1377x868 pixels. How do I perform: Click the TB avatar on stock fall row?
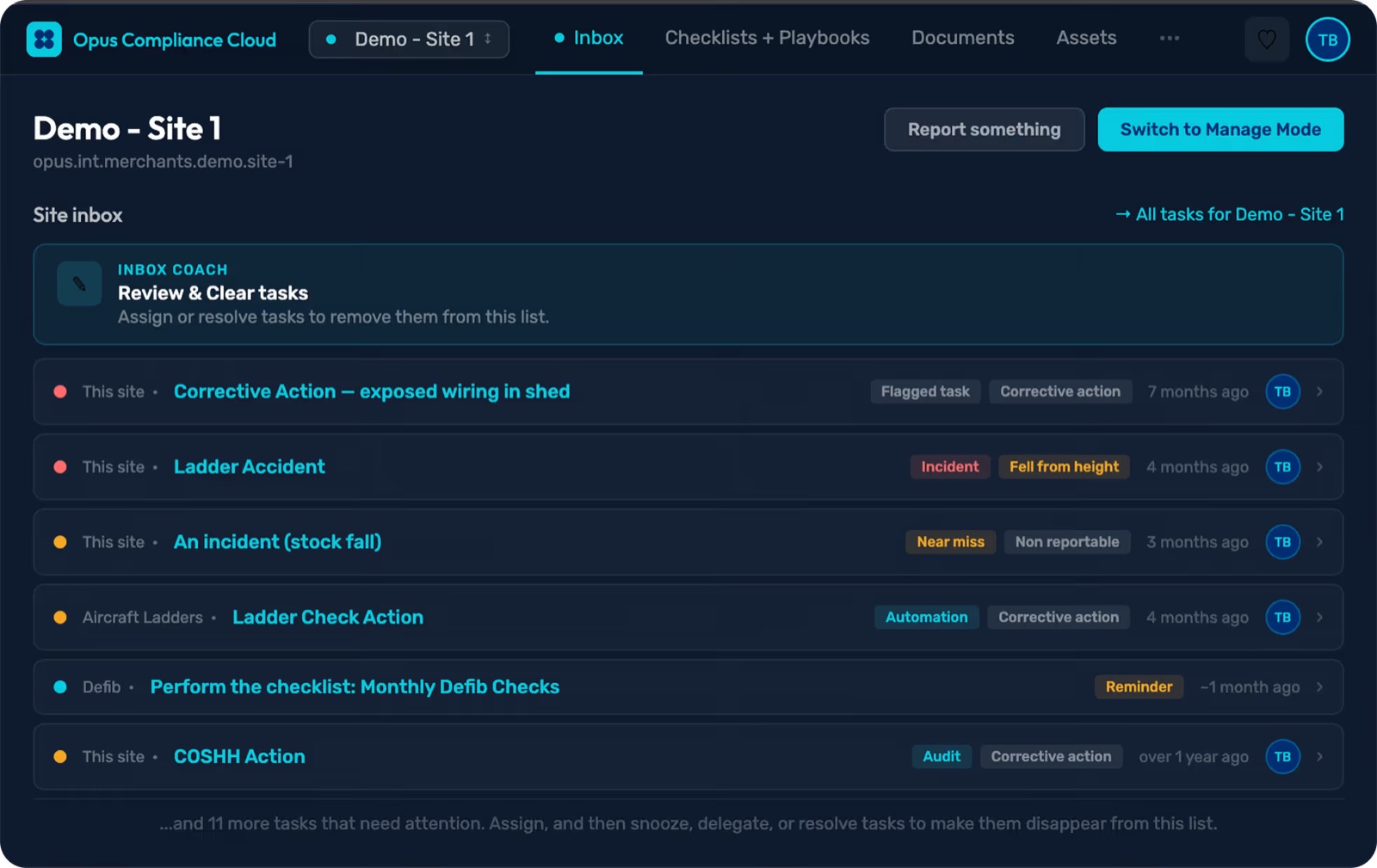1282,542
